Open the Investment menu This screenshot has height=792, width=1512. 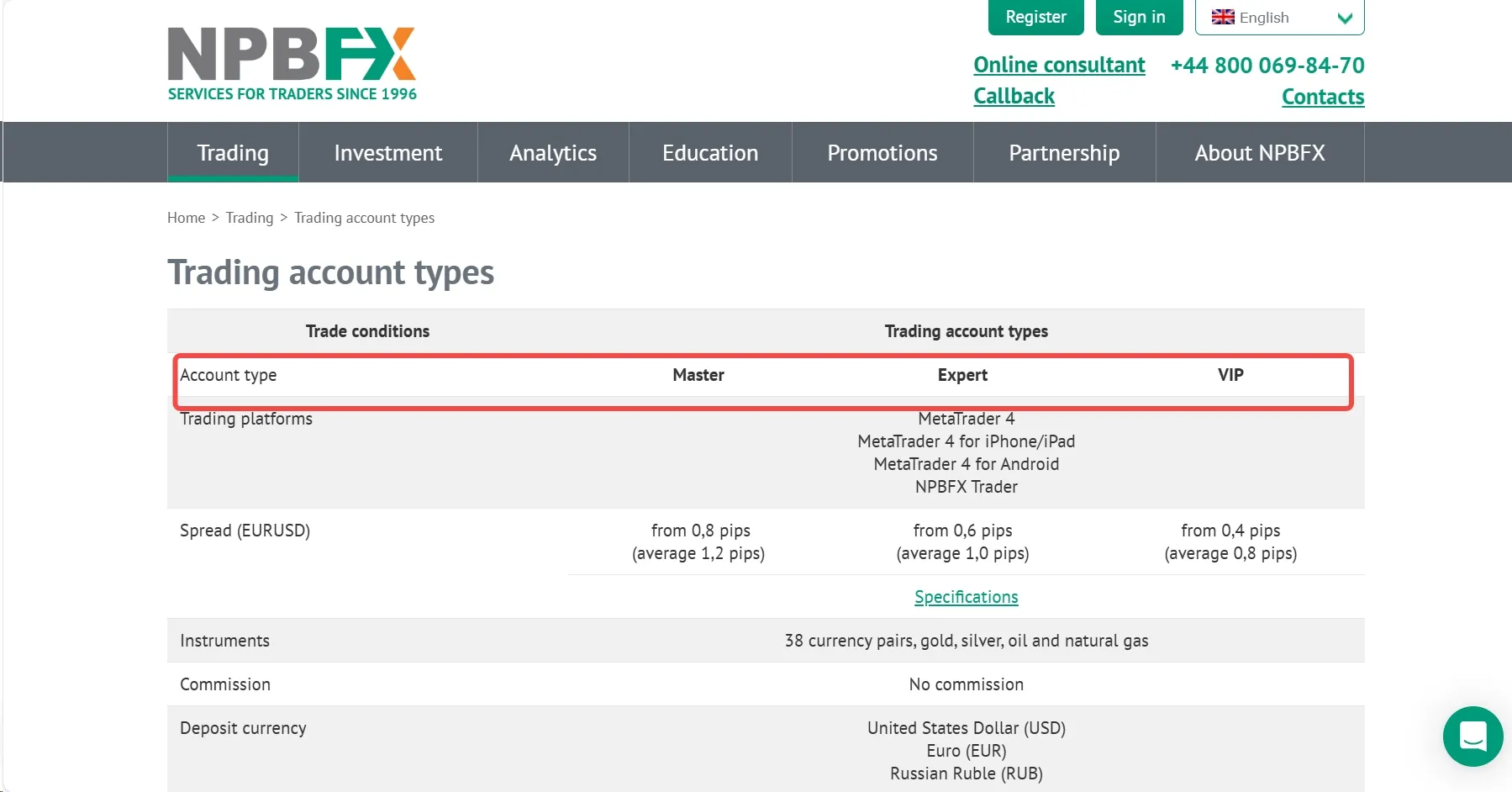(388, 152)
